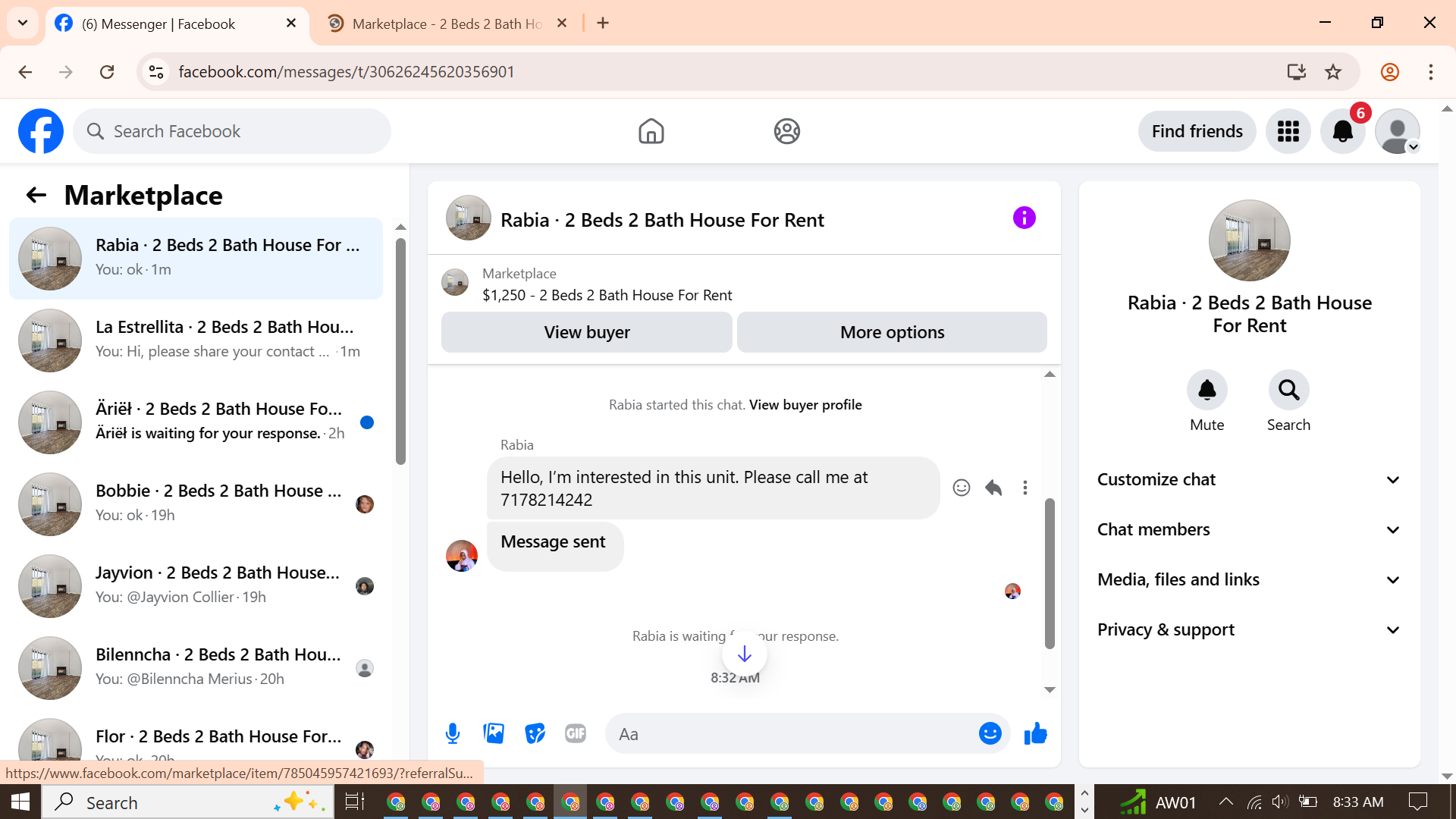Search in conversation magnifier icon
The width and height of the screenshot is (1456, 819).
coord(1288,390)
